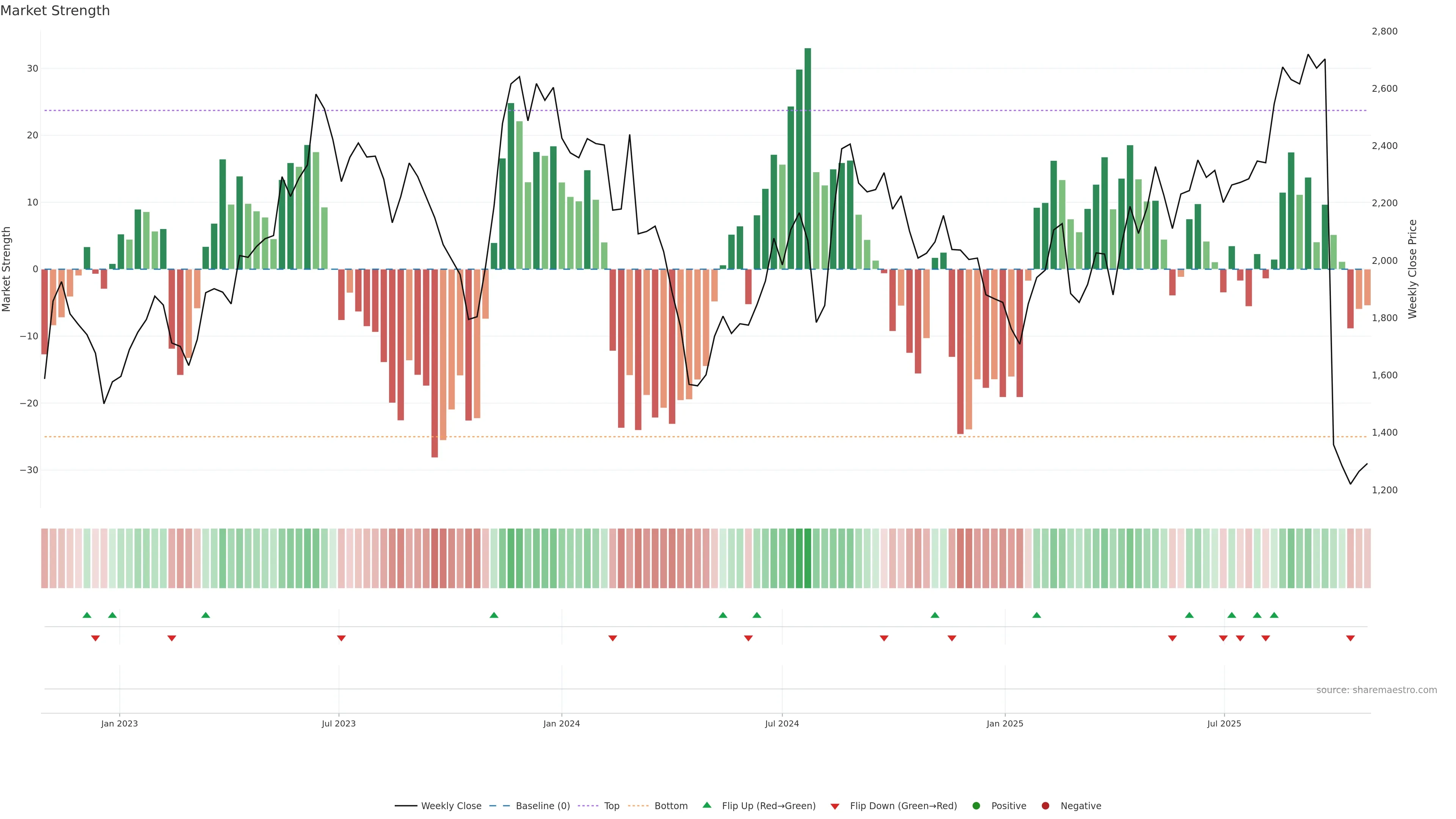This screenshot has width=1456, height=819.
Task: Click the darkest green heatmap strip cell
Action: coord(807,558)
